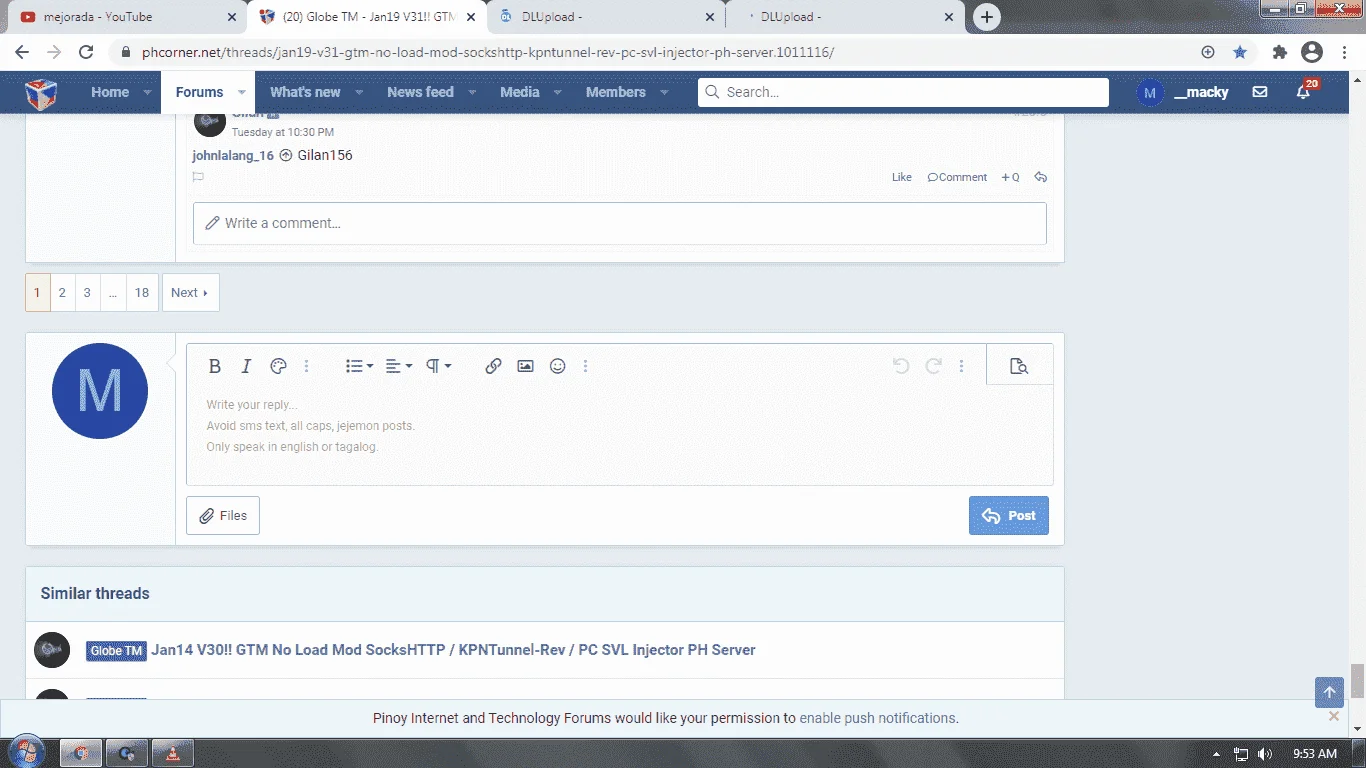Open the Forums navigation tab

click(x=200, y=92)
